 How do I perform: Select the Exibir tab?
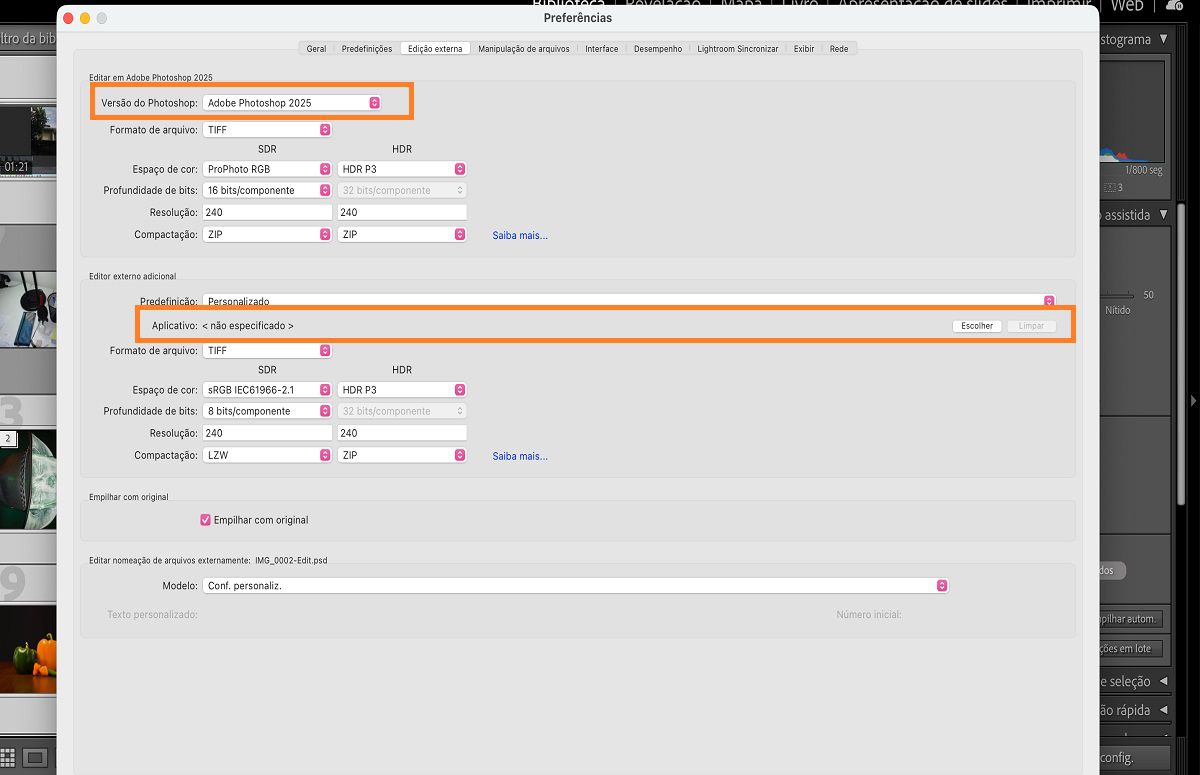tap(804, 48)
